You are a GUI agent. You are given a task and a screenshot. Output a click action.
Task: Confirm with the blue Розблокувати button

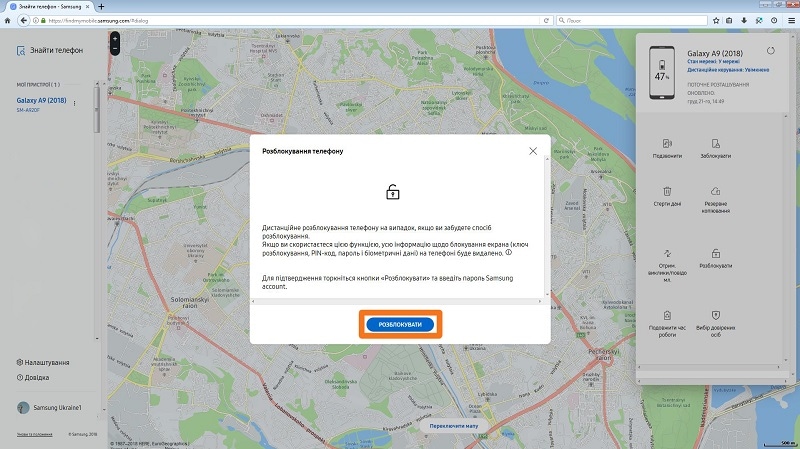point(400,325)
